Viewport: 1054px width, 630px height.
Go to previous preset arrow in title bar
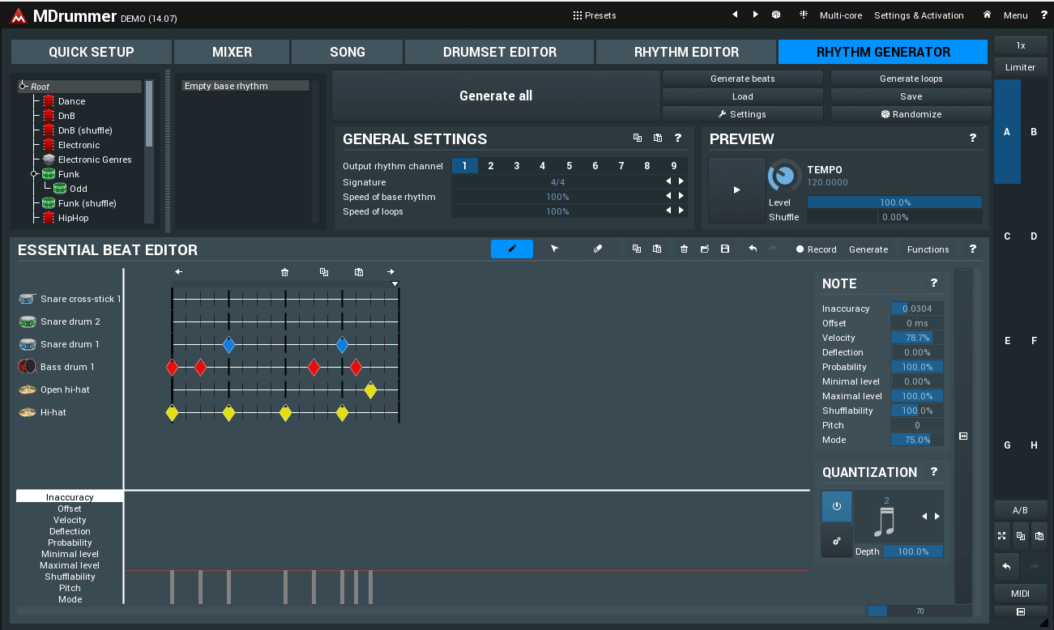pos(735,15)
